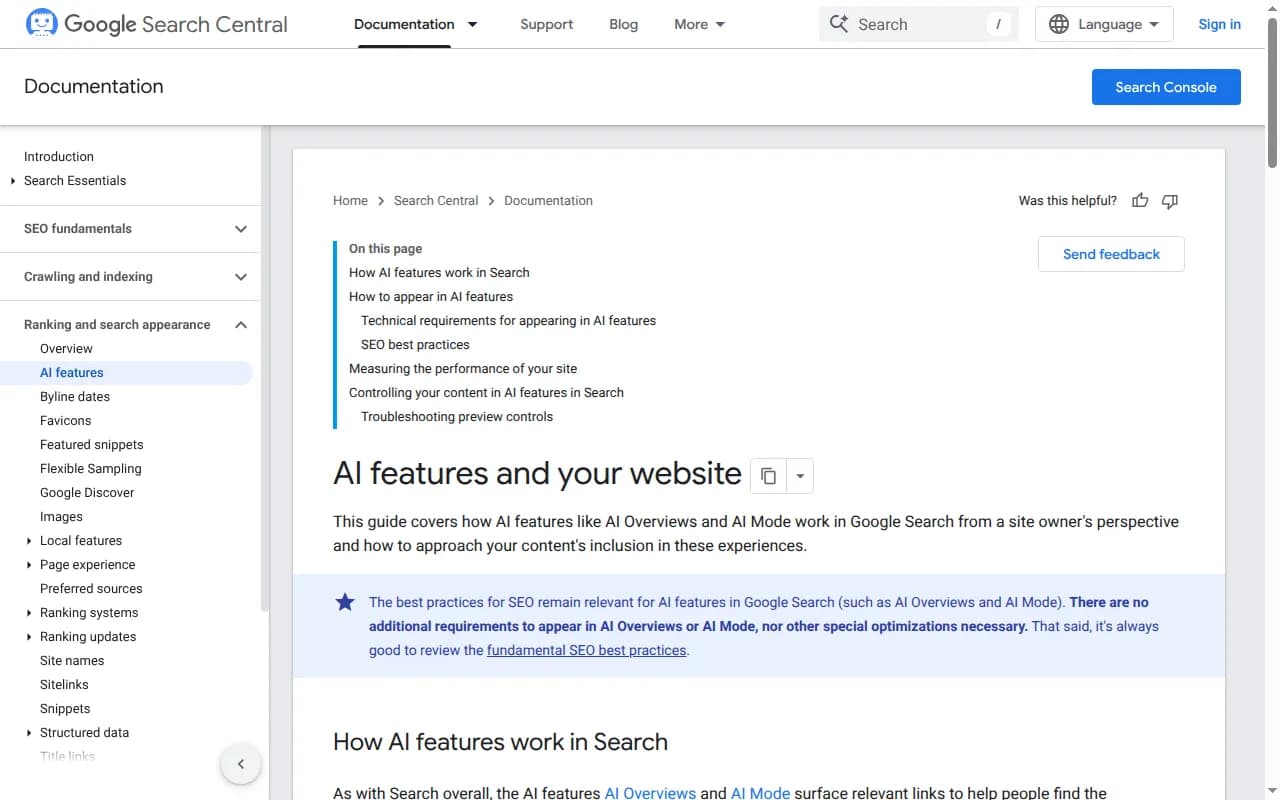
Task: Copy page using the copy icon
Action: 768,476
